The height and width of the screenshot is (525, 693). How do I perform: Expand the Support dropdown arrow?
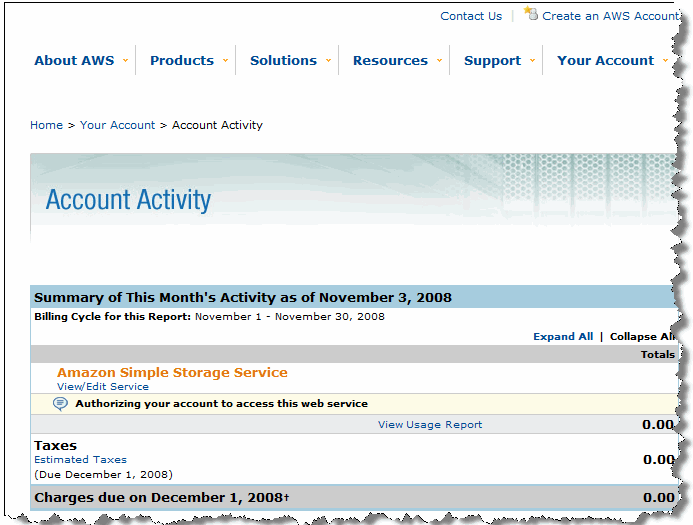[532, 60]
